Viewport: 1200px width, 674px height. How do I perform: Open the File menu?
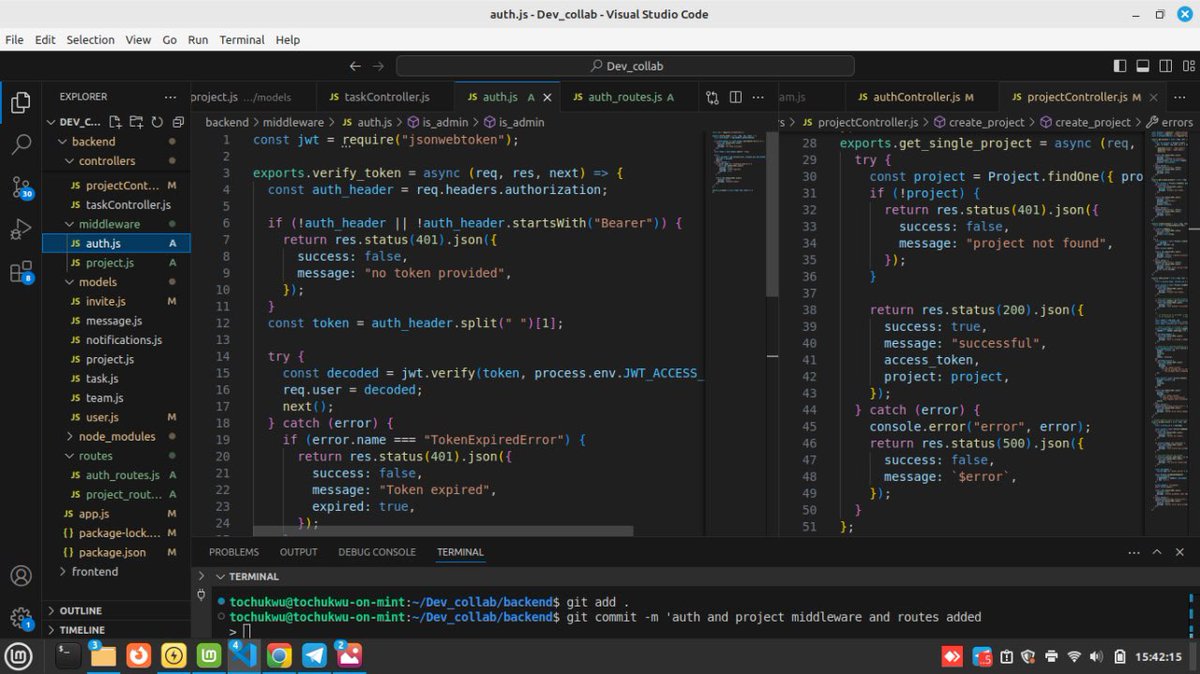[15, 40]
